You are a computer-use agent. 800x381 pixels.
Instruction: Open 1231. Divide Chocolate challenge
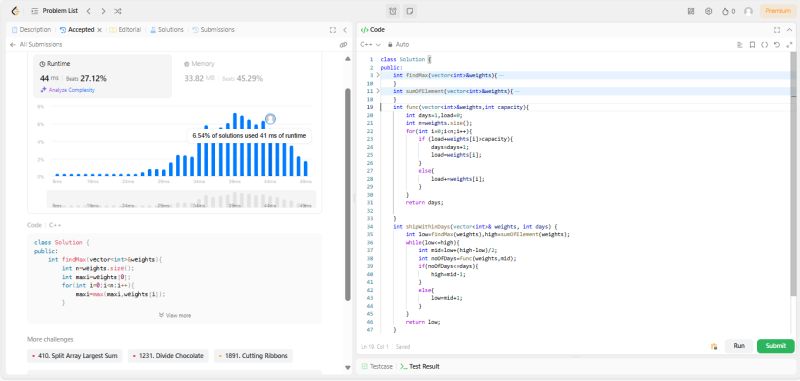tap(168, 356)
